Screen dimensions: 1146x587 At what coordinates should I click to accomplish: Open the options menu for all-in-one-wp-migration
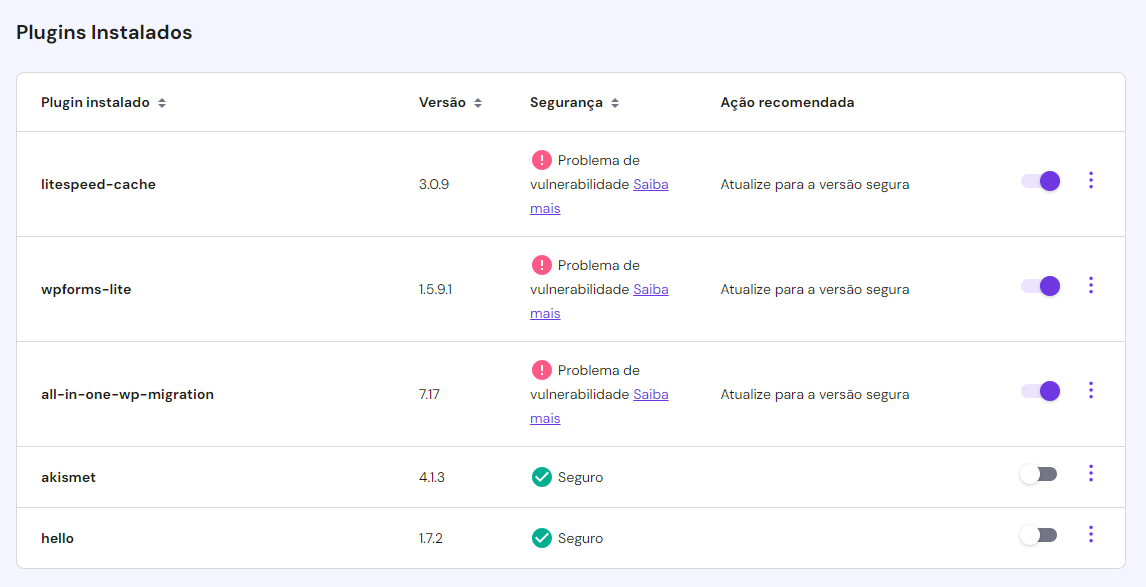tap(1091, 390)
